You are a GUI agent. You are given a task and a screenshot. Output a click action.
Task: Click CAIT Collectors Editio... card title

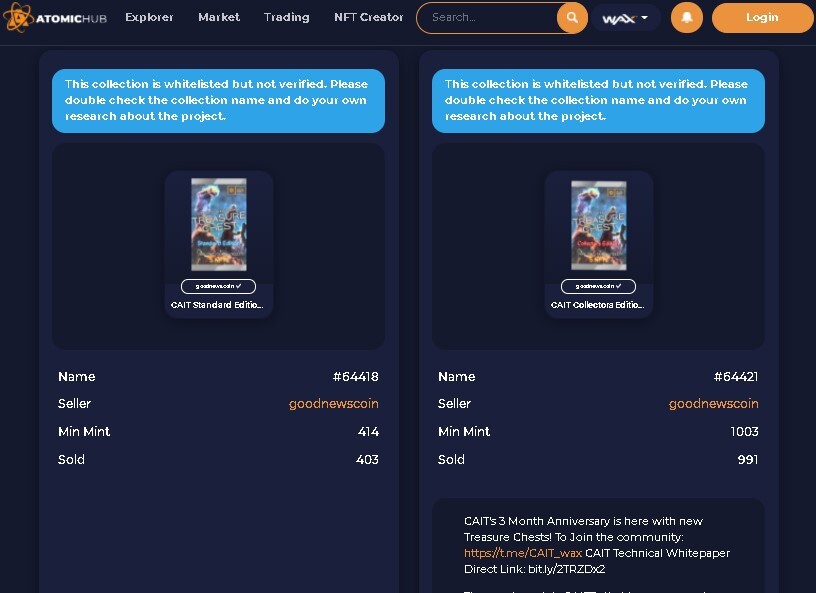coord(597,305)
